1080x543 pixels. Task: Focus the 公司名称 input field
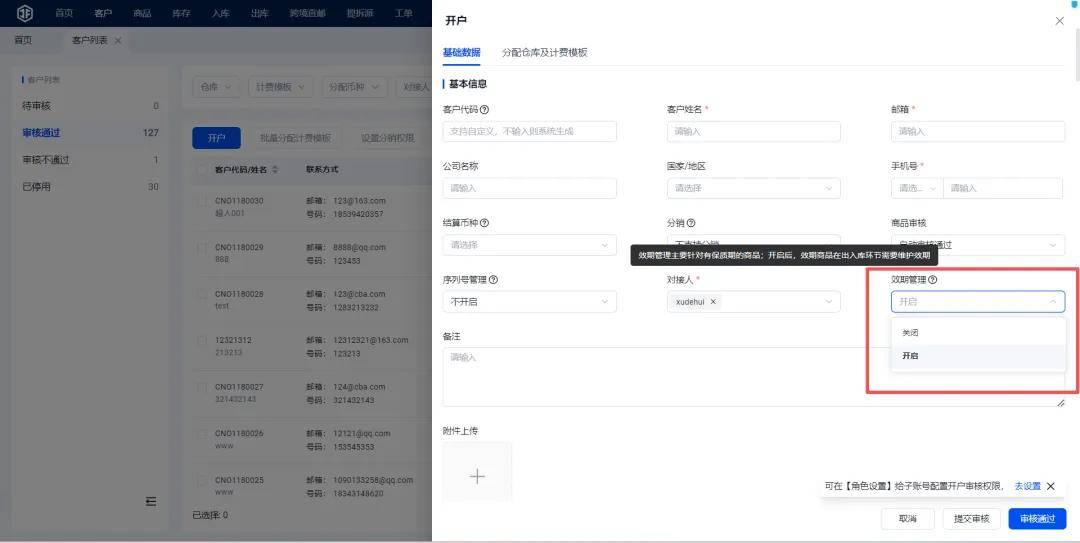pyautogui.click(x=530, y=188)
